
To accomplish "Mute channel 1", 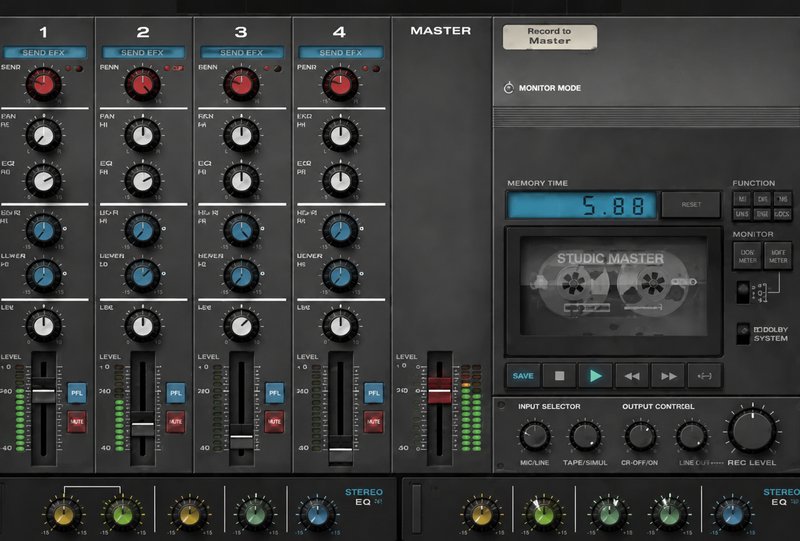I will [x=77, y=422].
